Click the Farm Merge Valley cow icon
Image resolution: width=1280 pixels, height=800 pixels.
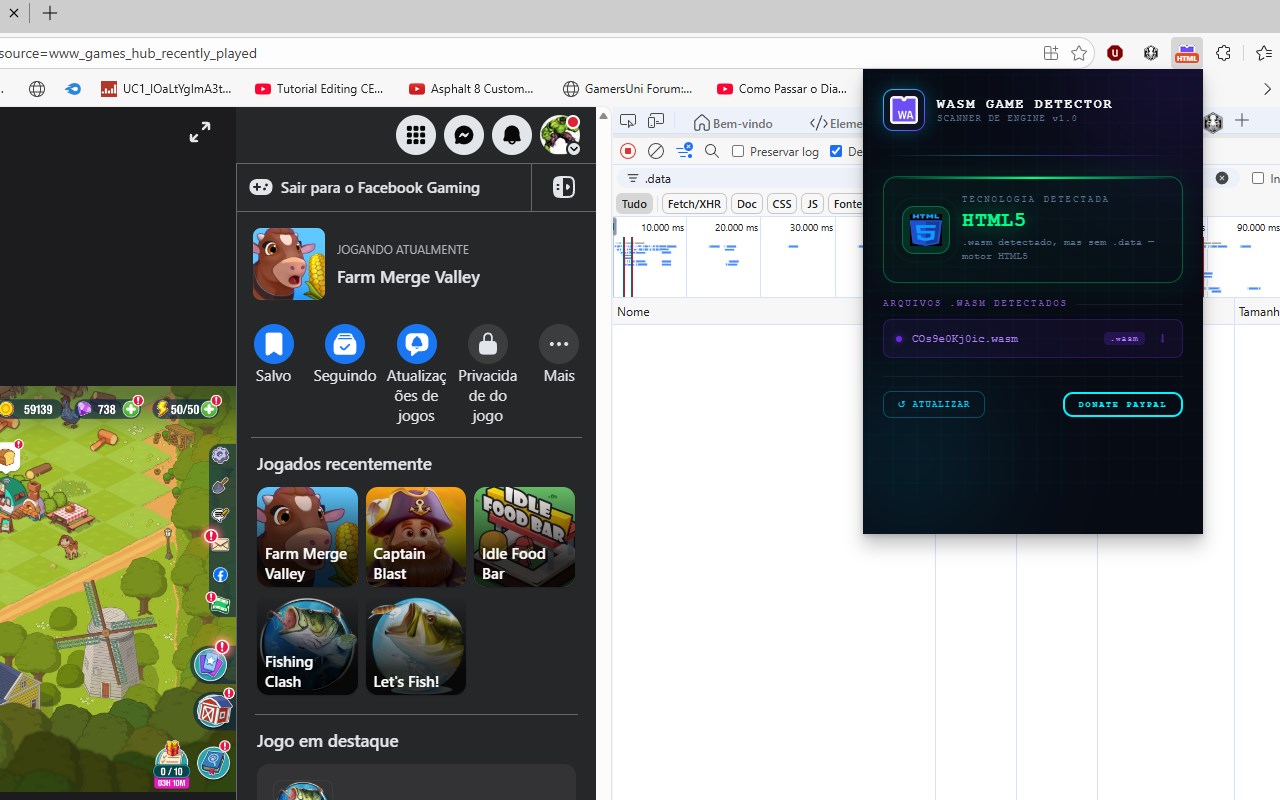coord(289,264)
